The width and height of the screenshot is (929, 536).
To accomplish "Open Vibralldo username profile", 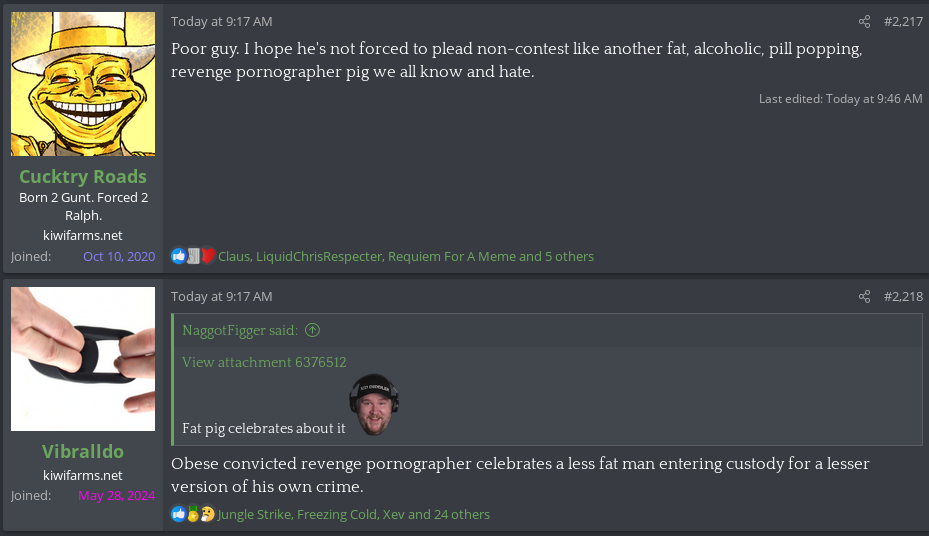I will 83,451.
